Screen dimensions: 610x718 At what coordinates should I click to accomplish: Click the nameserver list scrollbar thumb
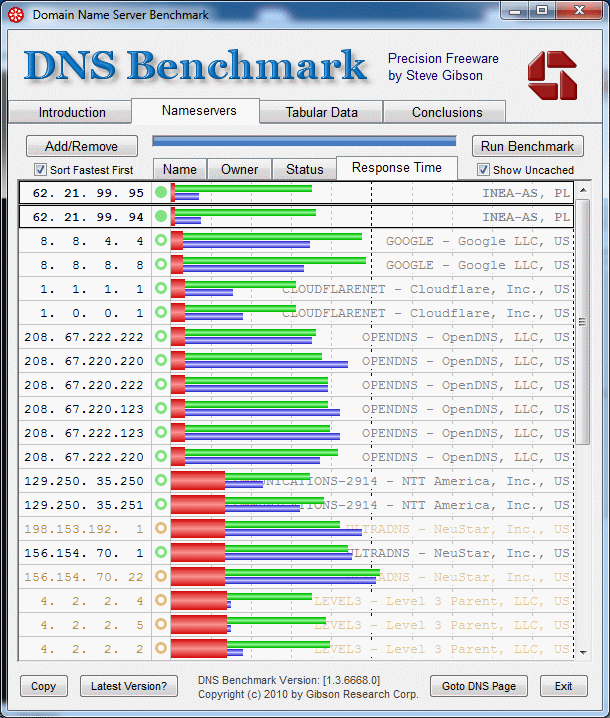[583, 321]
